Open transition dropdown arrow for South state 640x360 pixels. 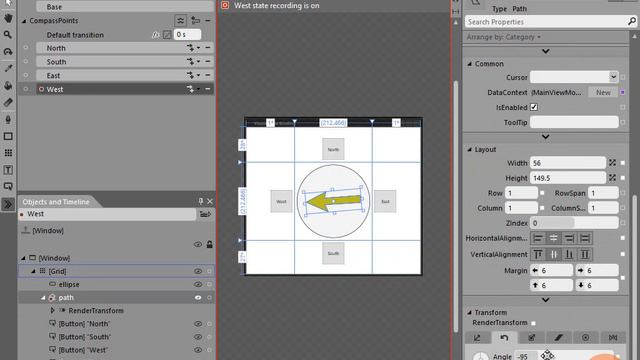[x=198, y=62]
